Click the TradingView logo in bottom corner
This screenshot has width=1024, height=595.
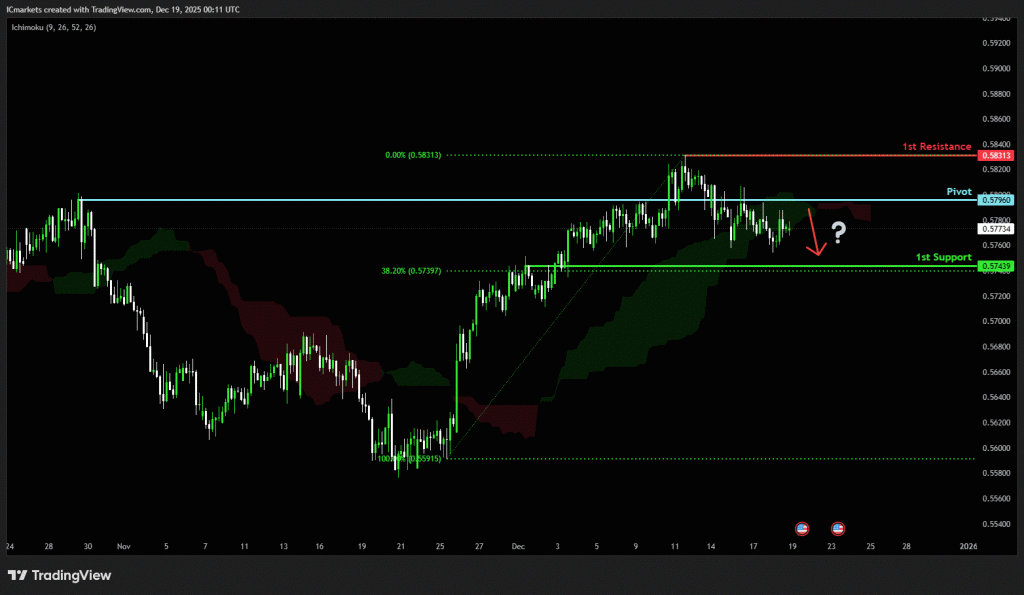[x=59, y=575]
